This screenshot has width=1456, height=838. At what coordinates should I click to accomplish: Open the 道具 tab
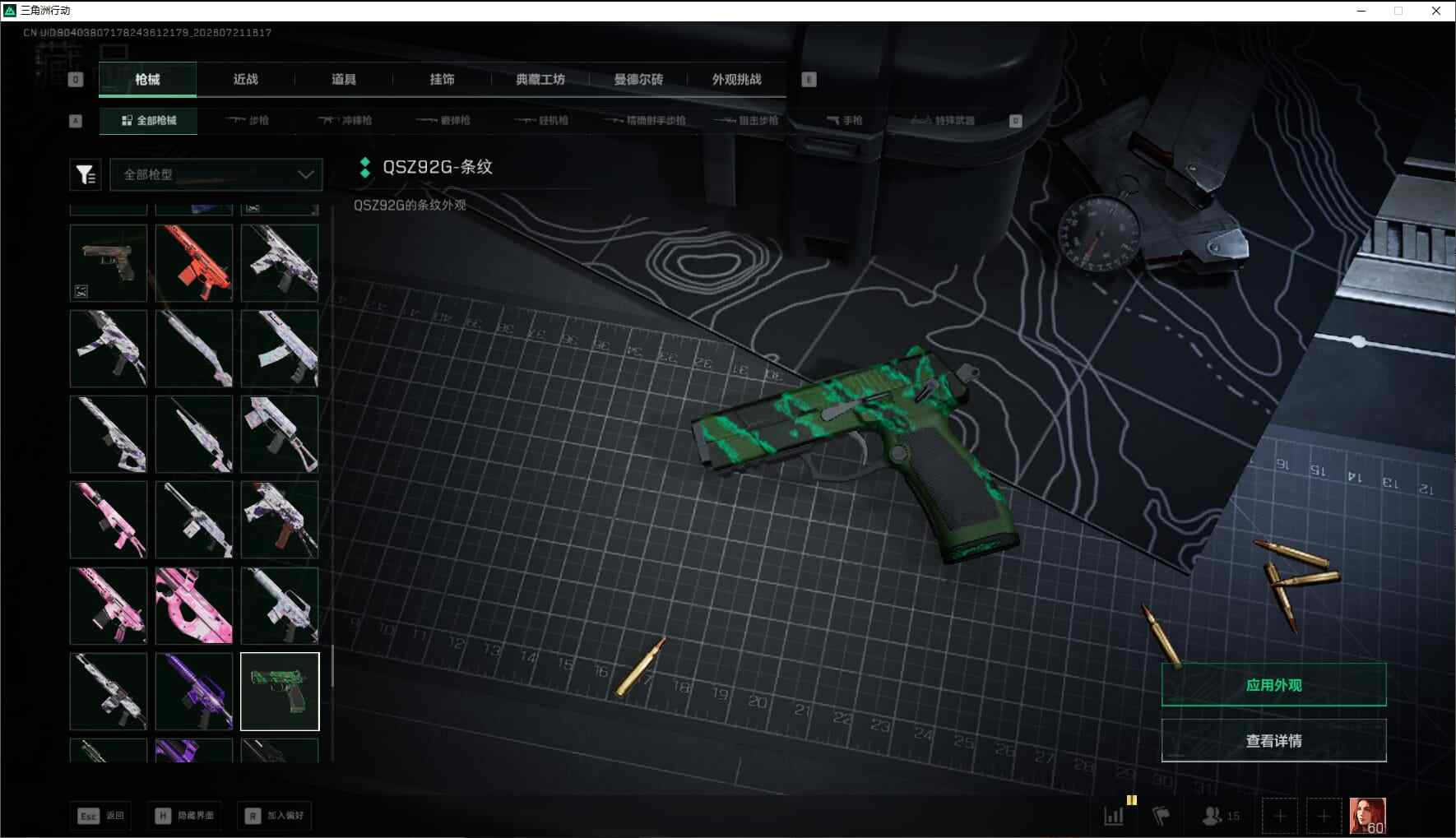[344, 80]
